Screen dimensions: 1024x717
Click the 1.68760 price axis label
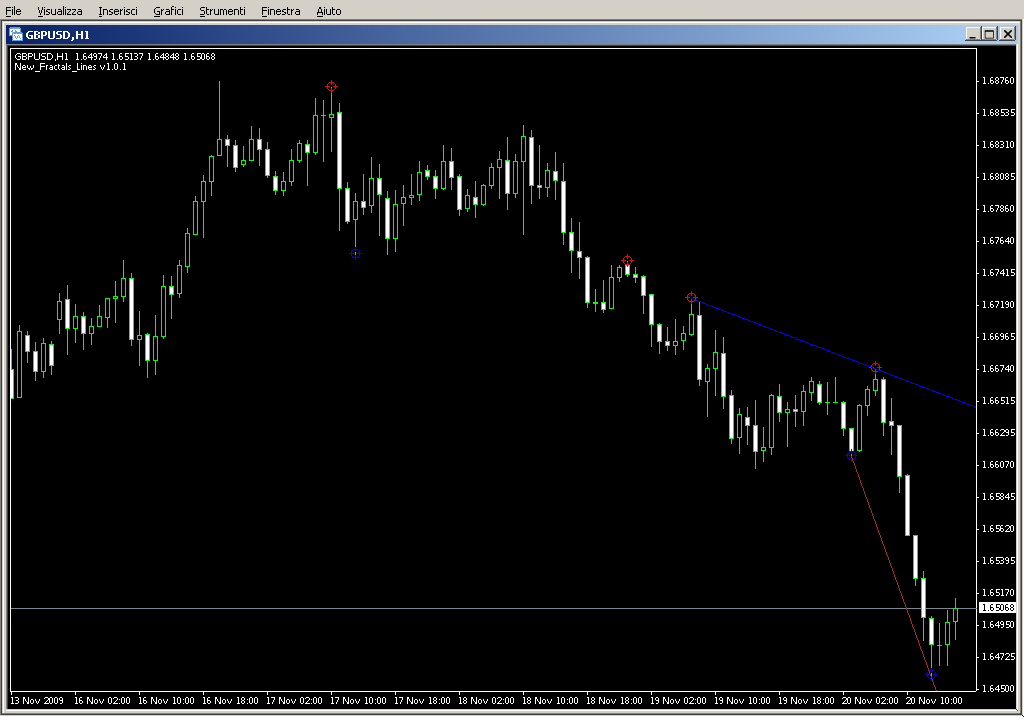[999, 81]
